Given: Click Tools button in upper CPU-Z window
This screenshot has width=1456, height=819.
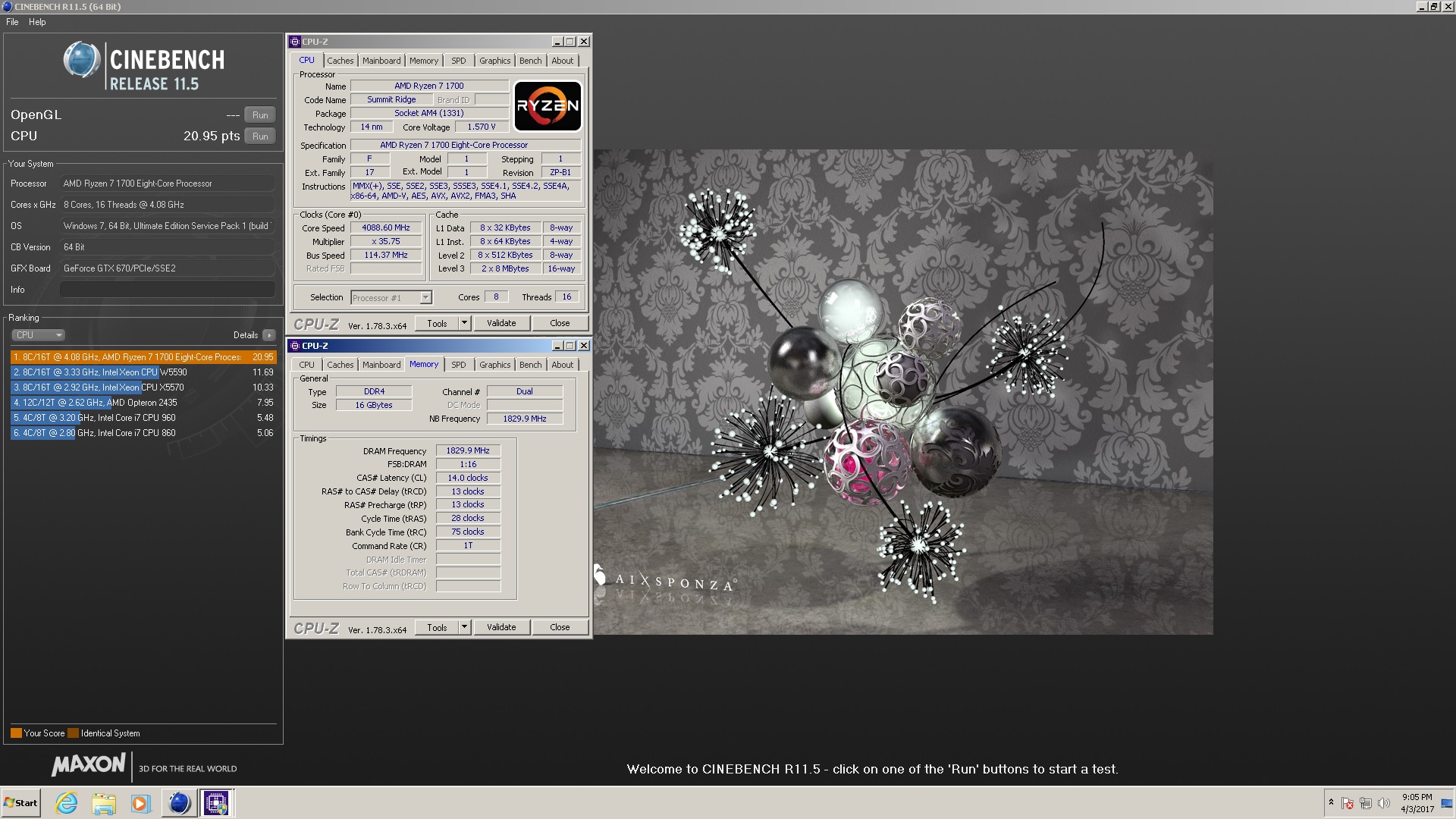Looking at the screenshot, I should [x=437, y=324].
